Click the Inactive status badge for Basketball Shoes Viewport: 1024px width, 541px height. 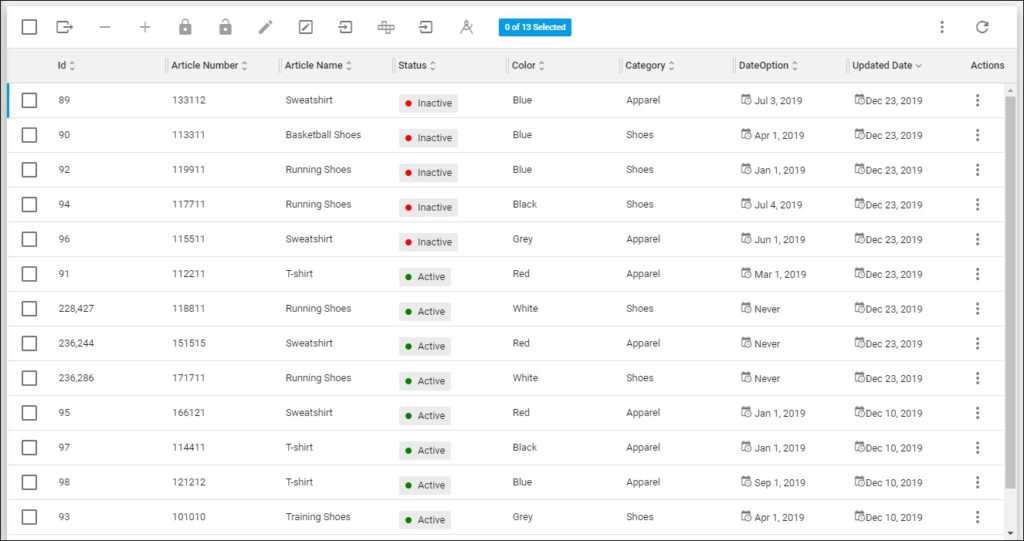[x=428, y=138]
